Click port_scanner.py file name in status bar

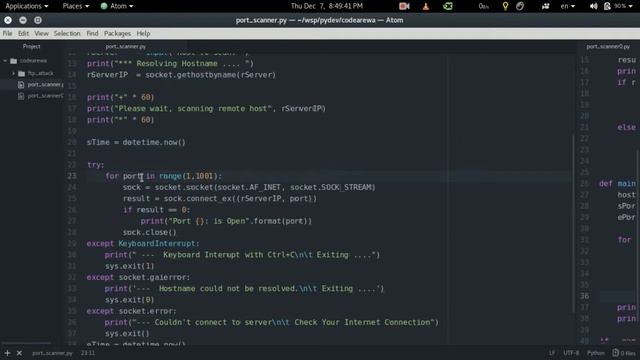tap(52, 353)
